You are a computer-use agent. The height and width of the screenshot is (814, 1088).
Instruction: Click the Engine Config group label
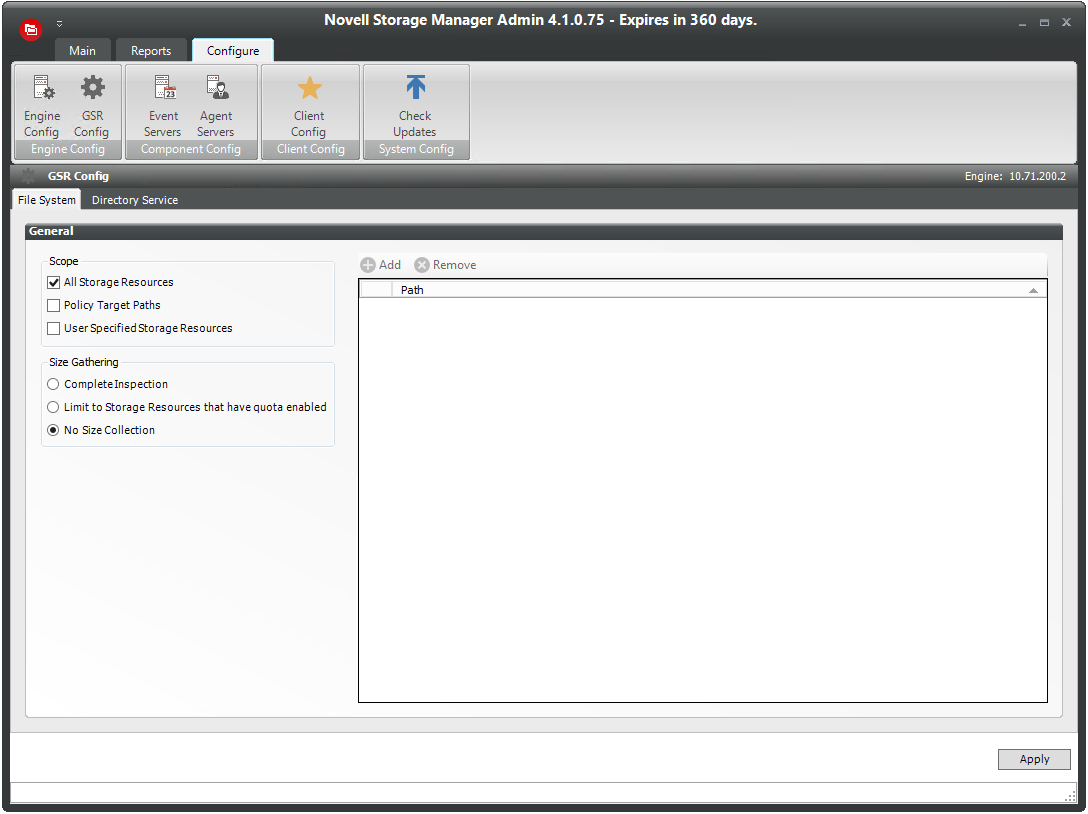[68, 149]
